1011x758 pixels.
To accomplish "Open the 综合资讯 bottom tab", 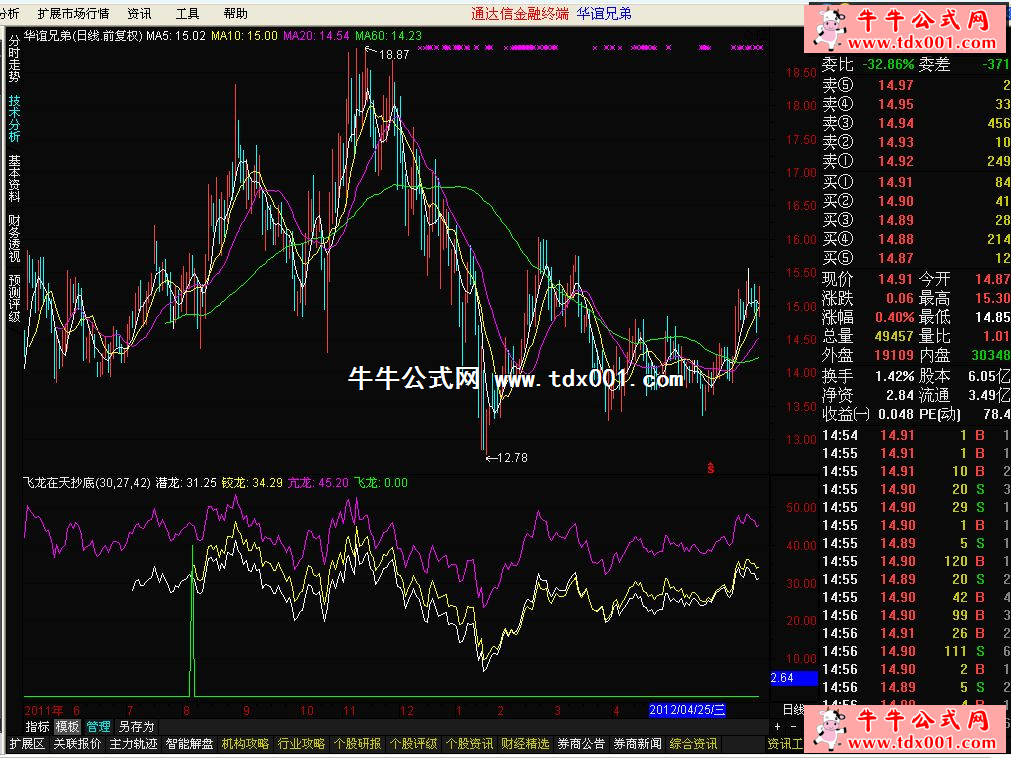I will pos(694,744).
